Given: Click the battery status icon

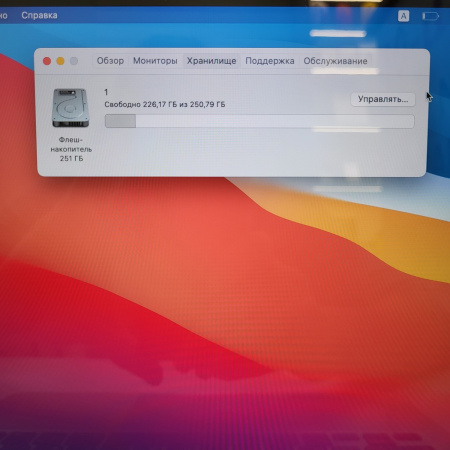Looking at the screenshot, I should [430, 16].
